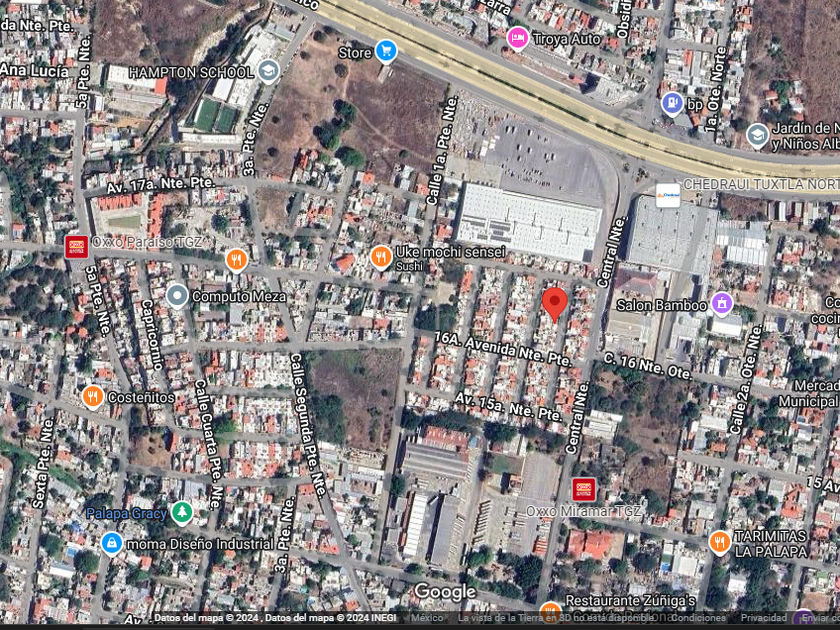Image resolution: width=840 pixels, height=630 pixels.
Task: Click the Restaurante Zúñiga's label
Action: click(x=631, y=601)
